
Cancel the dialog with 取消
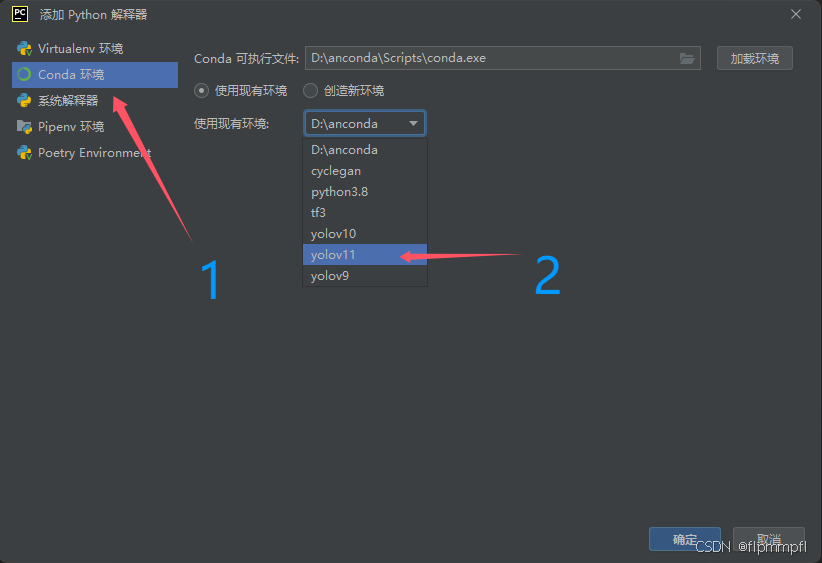click(769, 539)
